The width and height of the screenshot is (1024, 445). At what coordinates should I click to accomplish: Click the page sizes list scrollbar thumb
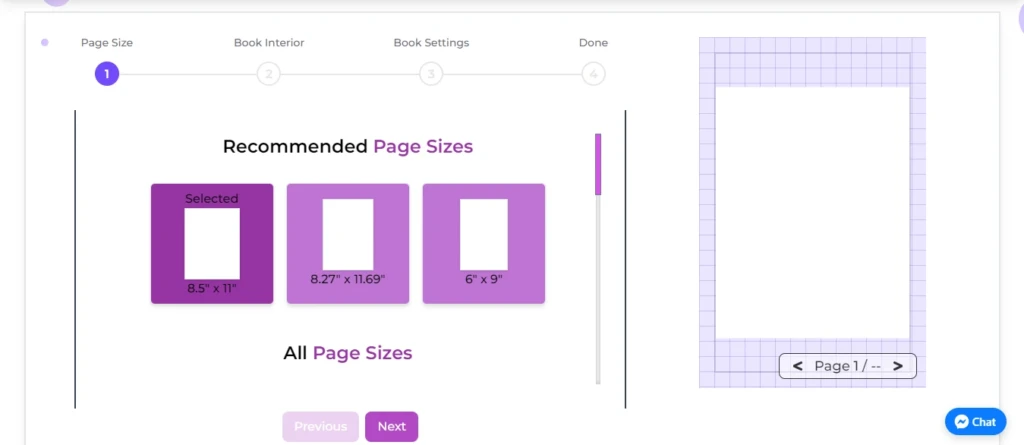click(598, 164)
